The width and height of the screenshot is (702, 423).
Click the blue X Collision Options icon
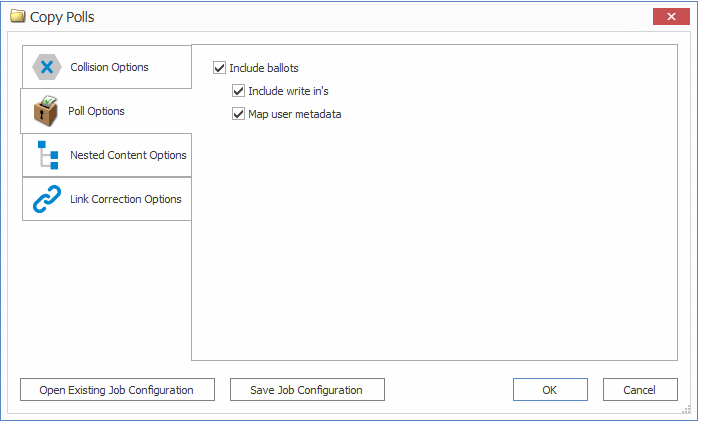[47, 67]
